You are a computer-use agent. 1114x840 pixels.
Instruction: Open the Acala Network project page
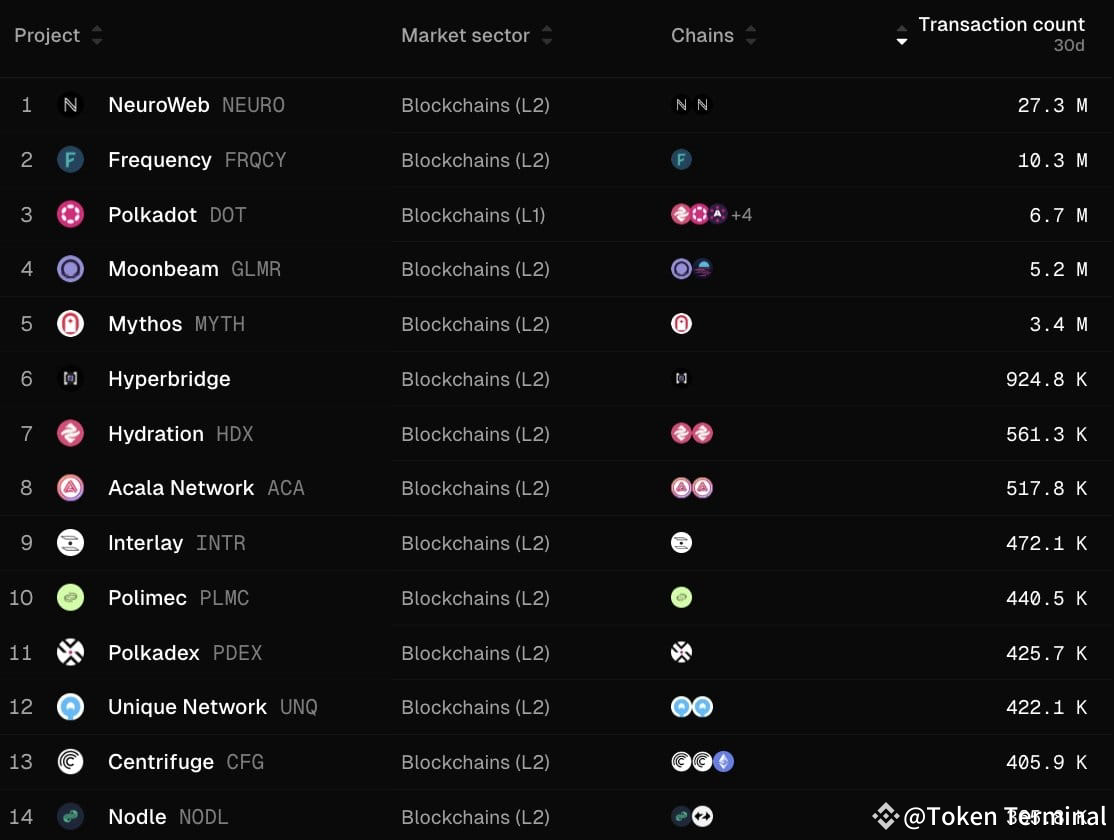(180, 488)
